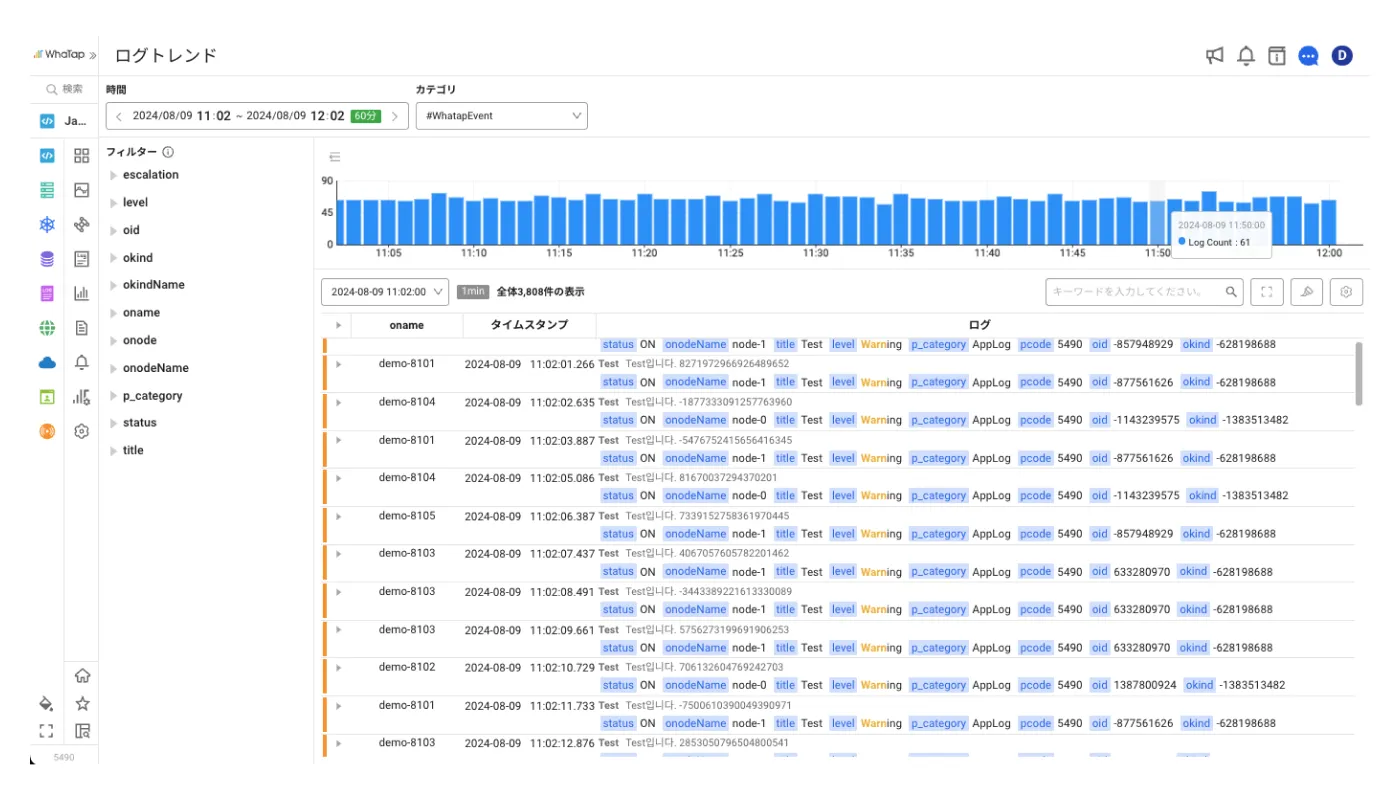The width and height of the screenshot is (1400, 800).
Task: Select the green server icon in sidebar
Action: [x=47, y=190]
